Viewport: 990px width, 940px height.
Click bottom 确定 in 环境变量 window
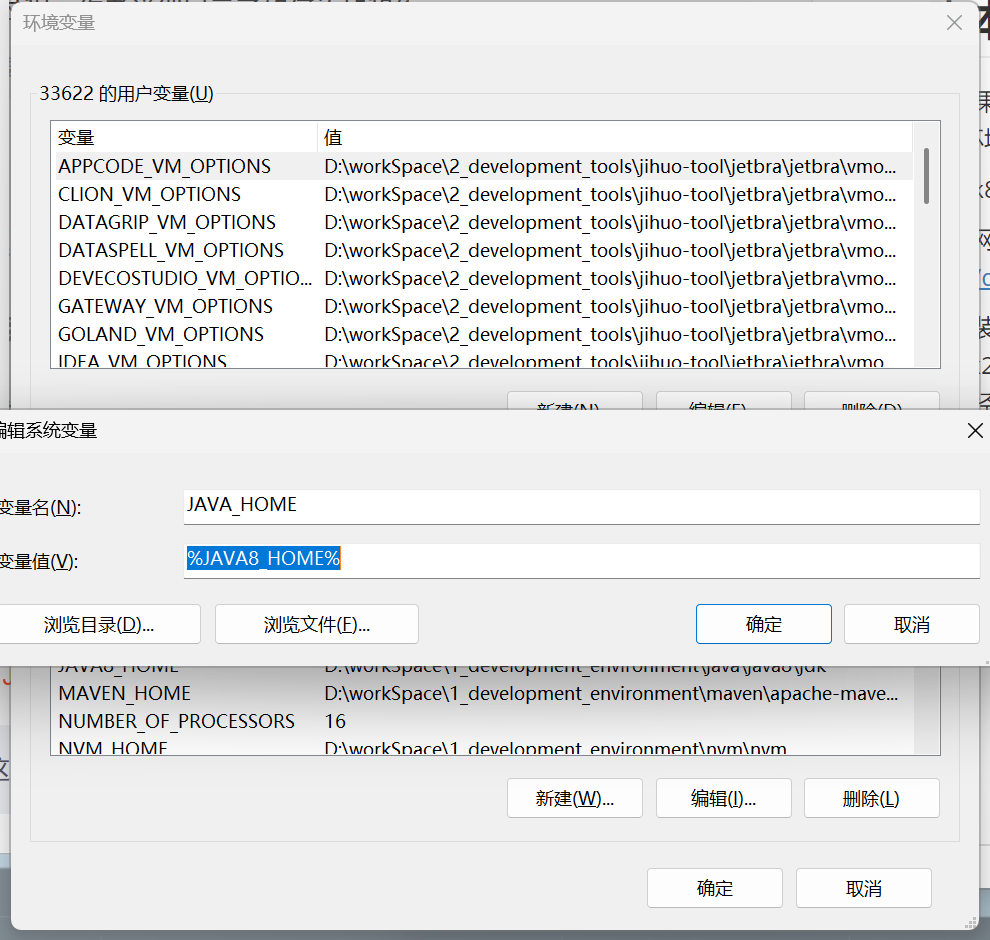pyautogui.click(x=714, y=888)
